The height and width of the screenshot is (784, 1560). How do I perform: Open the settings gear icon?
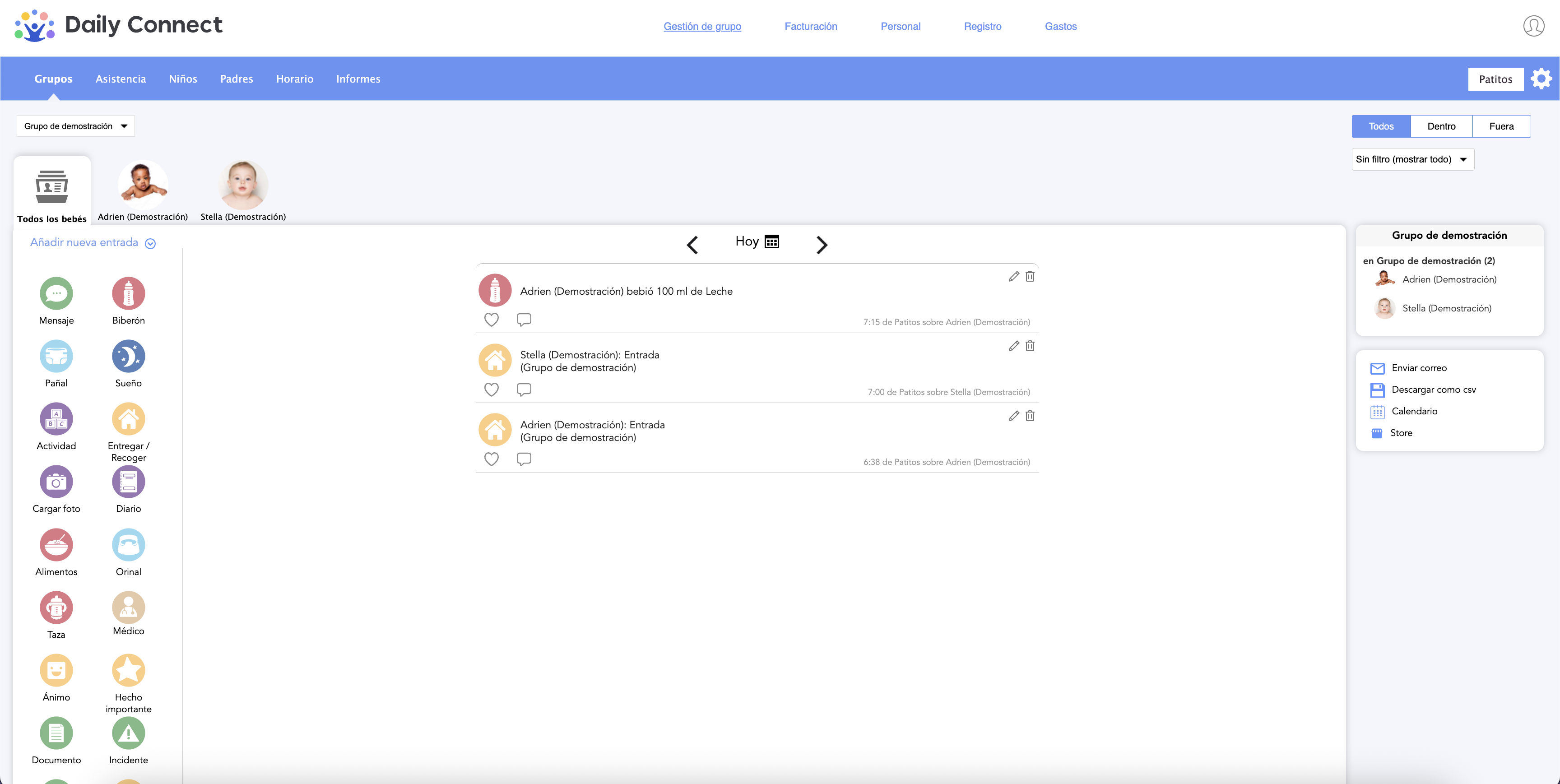click(1541, 79)
